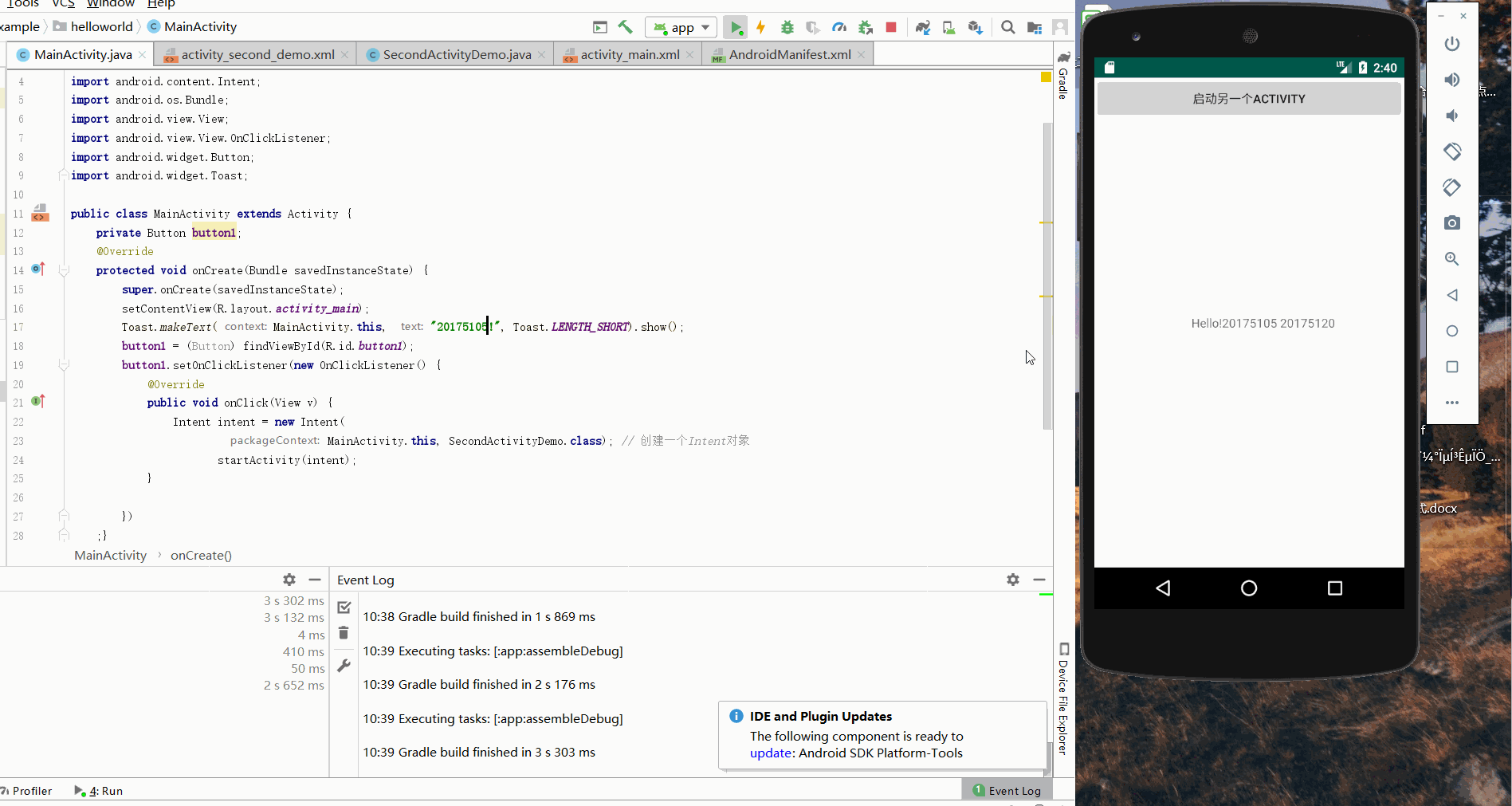Screen dimensions: 1512x806
Task: Start debugging with the bug icon
Action: pos(787,28)
